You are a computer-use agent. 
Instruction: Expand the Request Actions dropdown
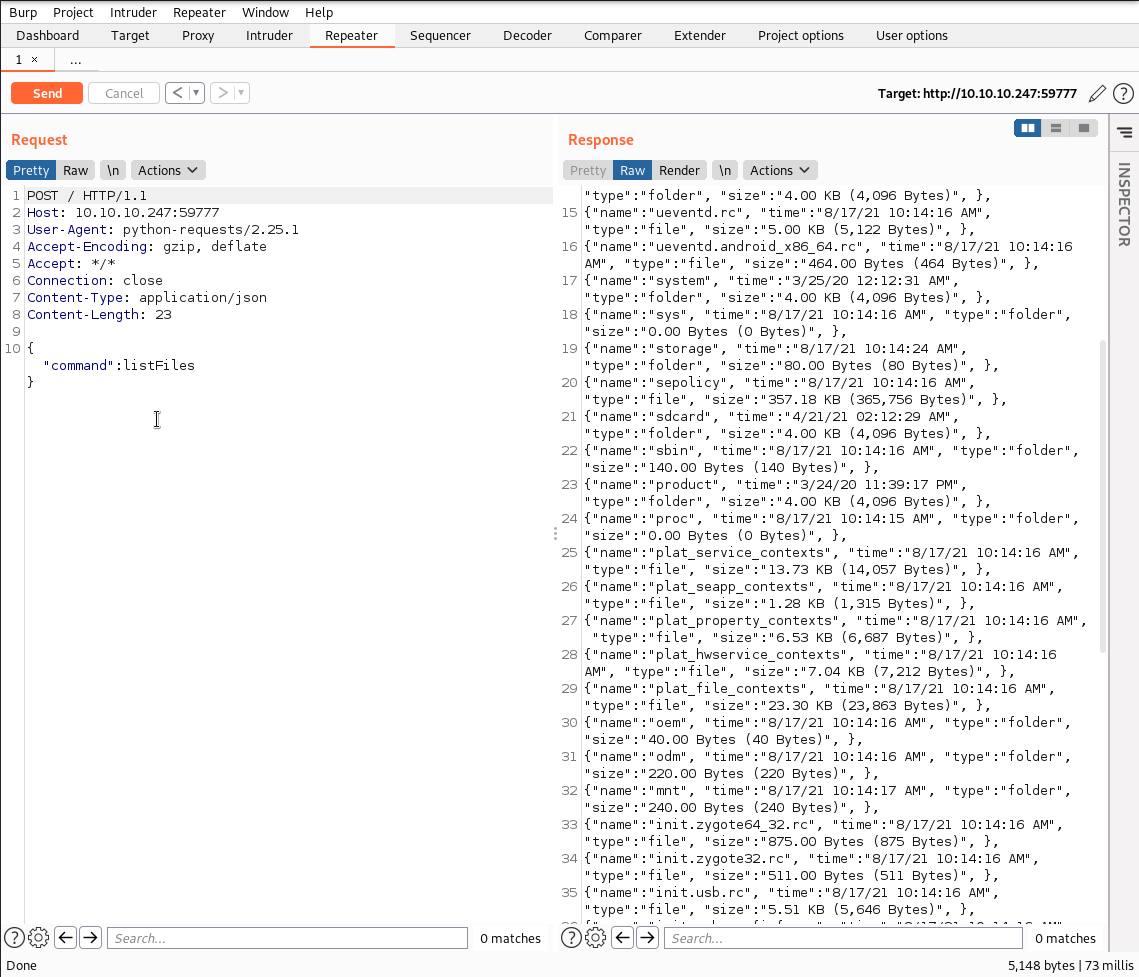coord(168,170)
